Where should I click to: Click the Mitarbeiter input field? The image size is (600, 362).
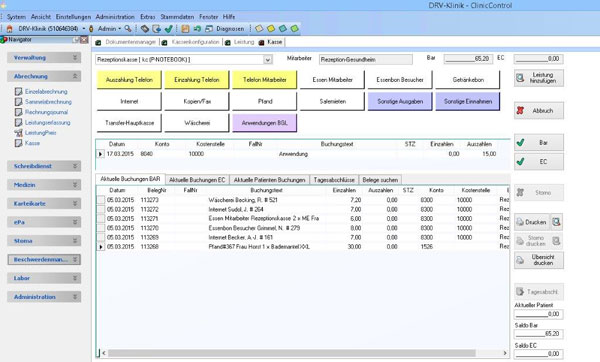pos(366,59)
